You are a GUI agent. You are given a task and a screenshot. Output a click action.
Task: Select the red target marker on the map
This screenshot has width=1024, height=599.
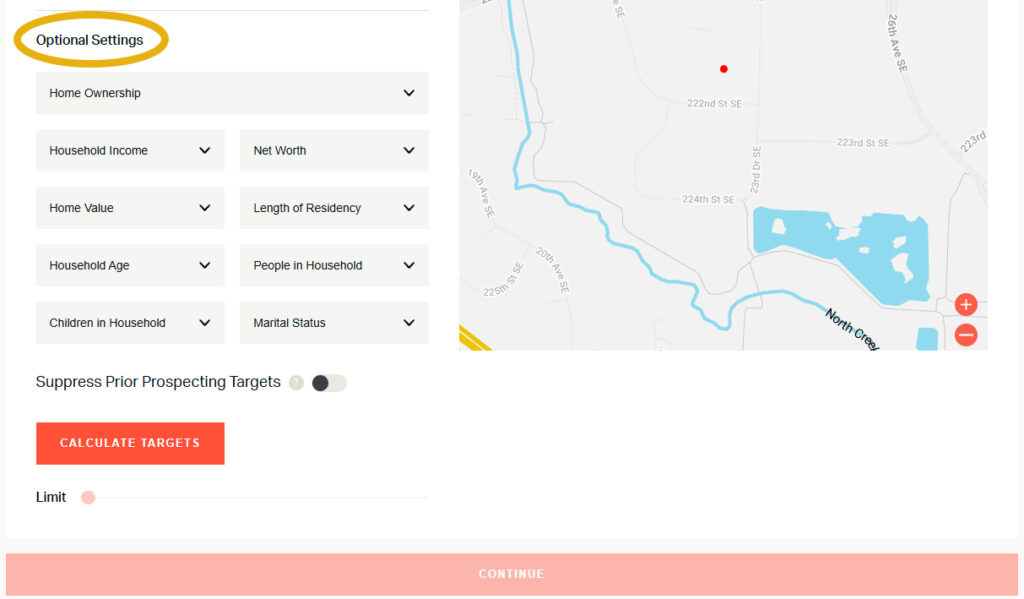click(723, 68)
